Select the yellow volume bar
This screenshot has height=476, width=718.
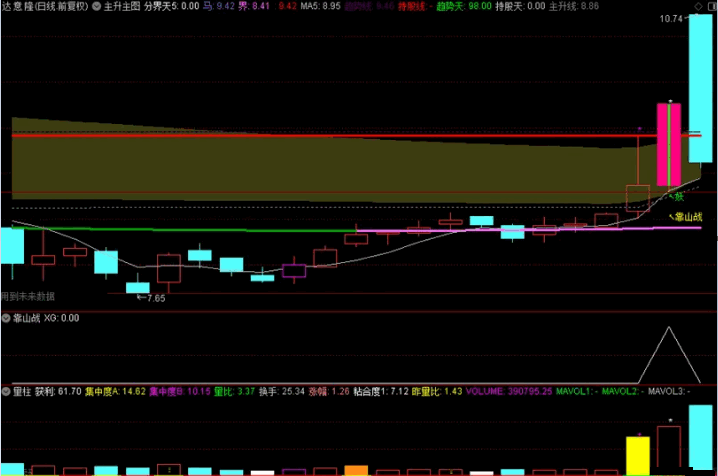(638, 456)
